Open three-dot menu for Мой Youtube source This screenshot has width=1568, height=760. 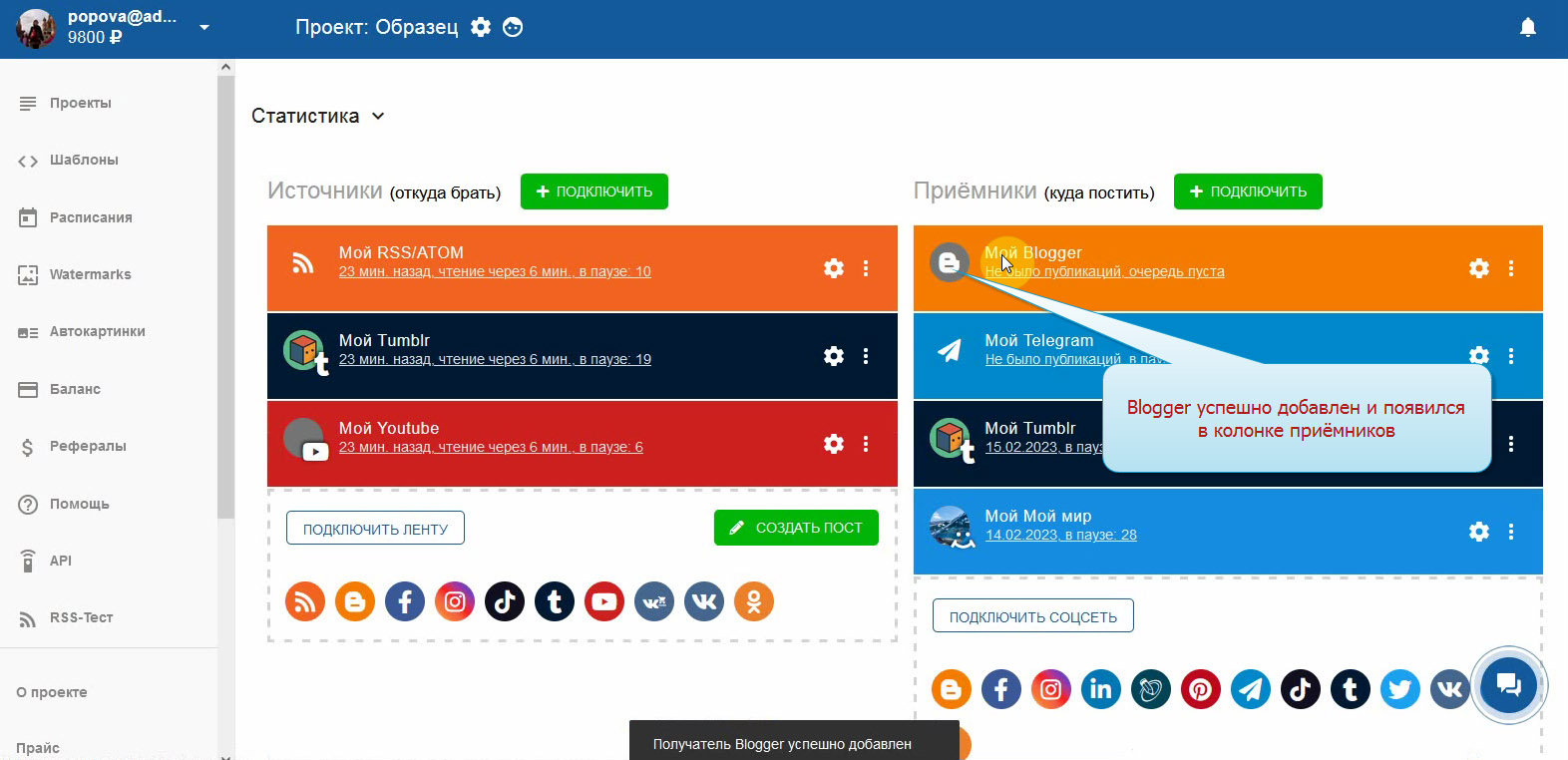click(866, 444)
